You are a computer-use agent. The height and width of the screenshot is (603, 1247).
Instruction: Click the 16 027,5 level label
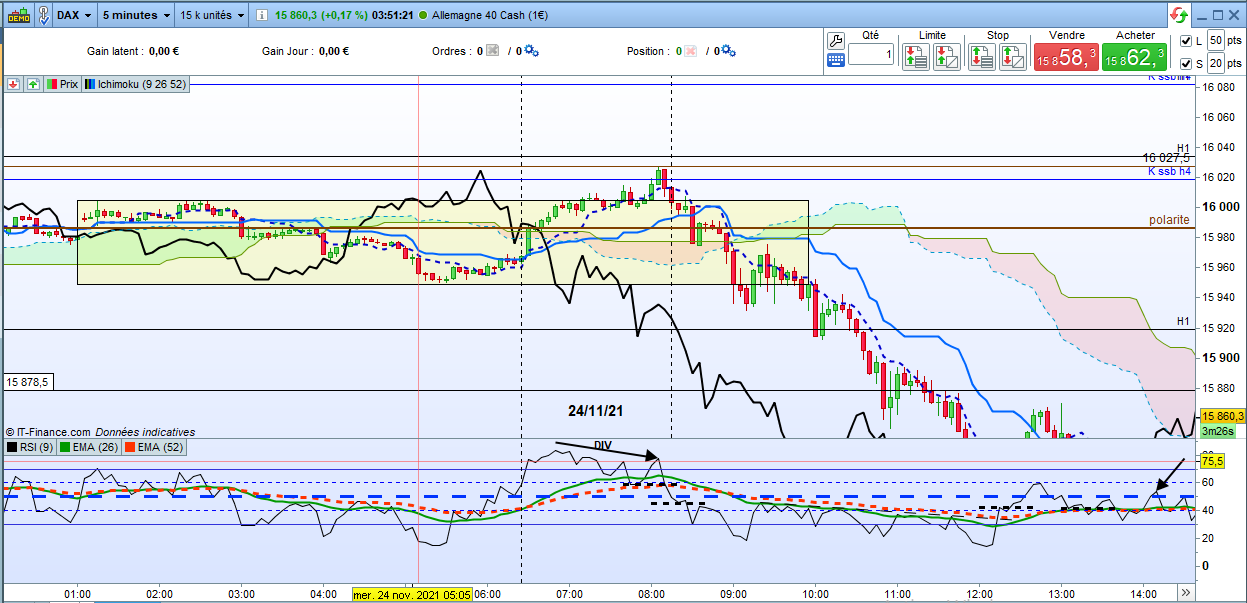tap(1167, 158)
